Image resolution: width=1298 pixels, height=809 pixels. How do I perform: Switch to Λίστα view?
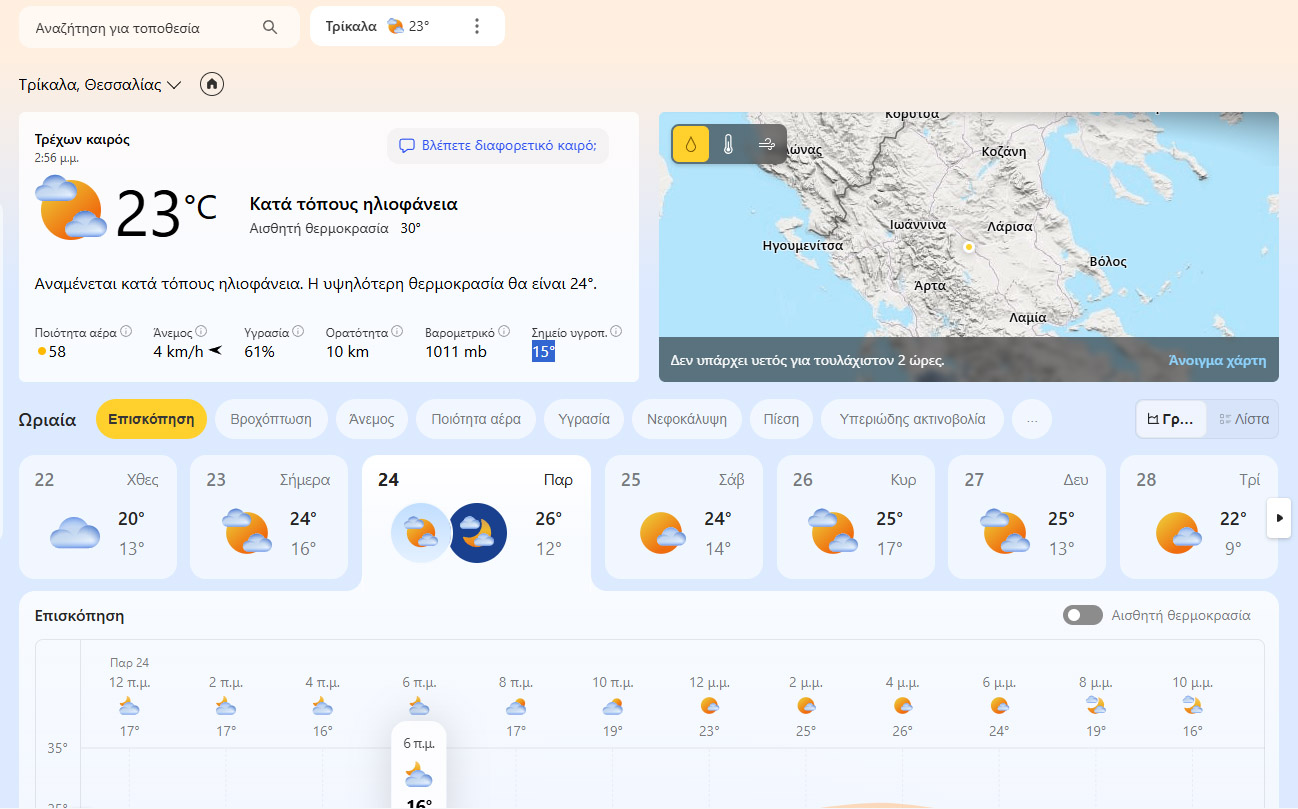pyautogui.click(x=1244, y=419)
